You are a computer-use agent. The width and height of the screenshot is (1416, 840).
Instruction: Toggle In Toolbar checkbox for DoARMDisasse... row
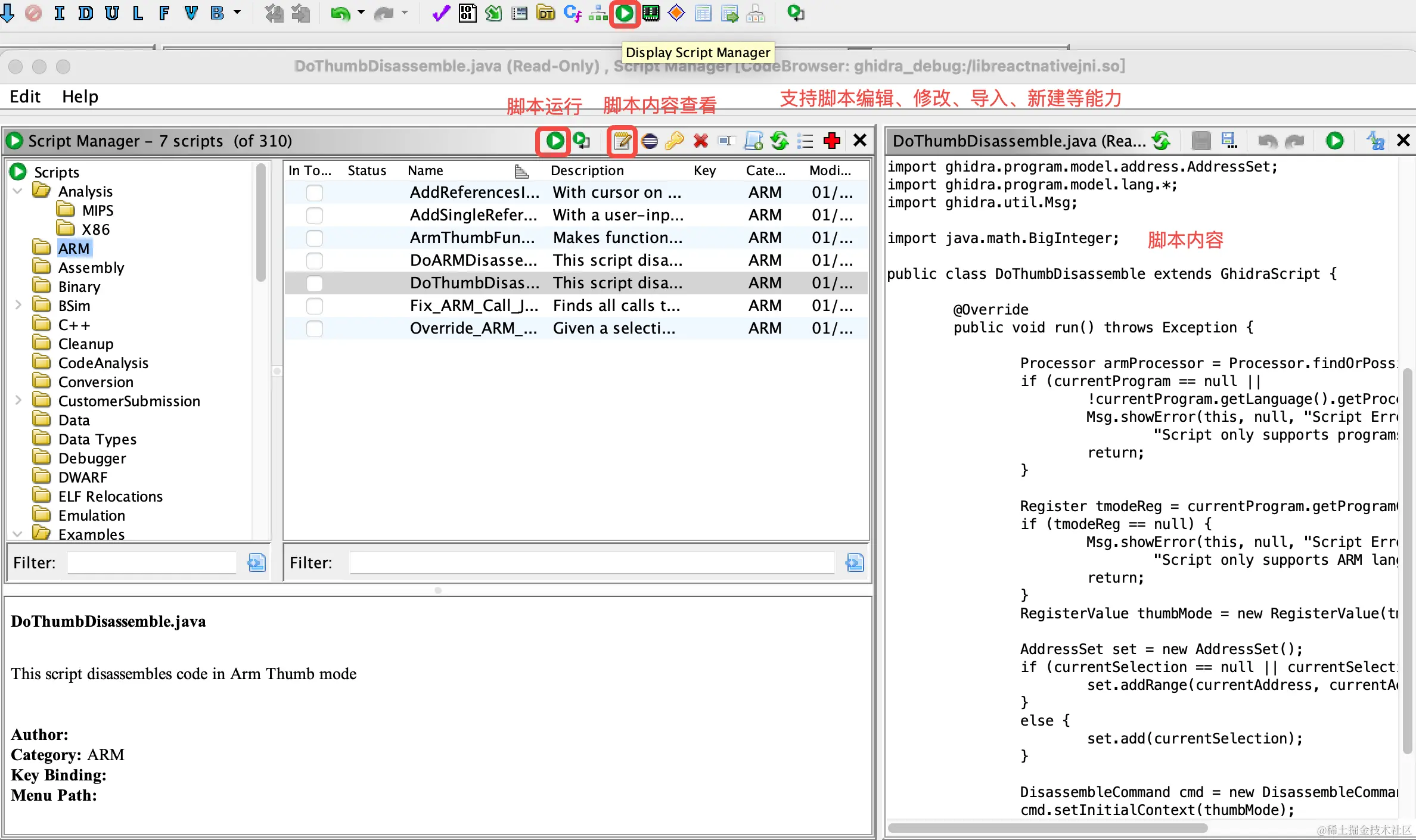pyautogui.click(x=314, y=260)
